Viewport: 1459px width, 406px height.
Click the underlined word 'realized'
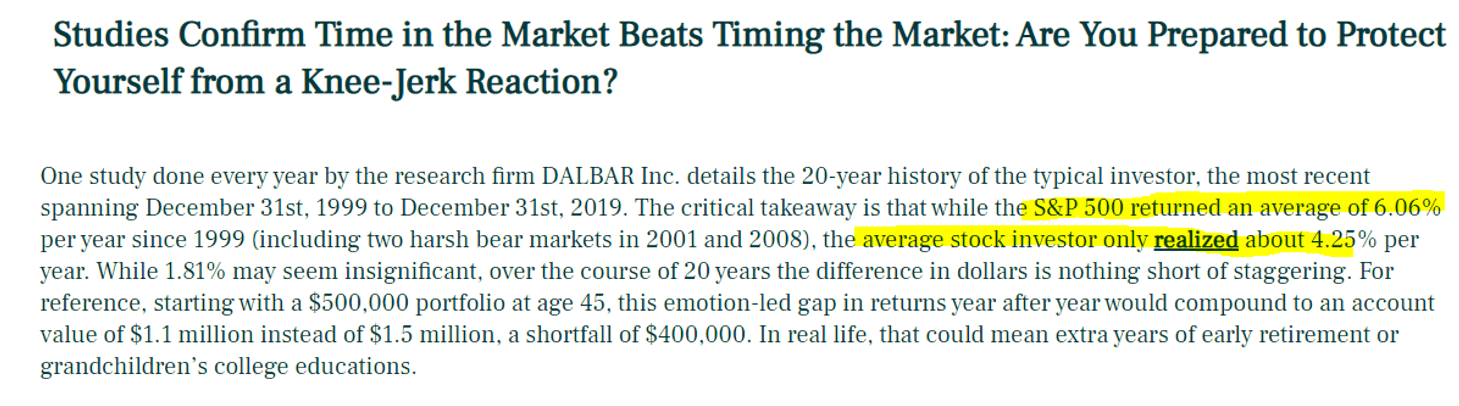click(x=1196, y=240)
